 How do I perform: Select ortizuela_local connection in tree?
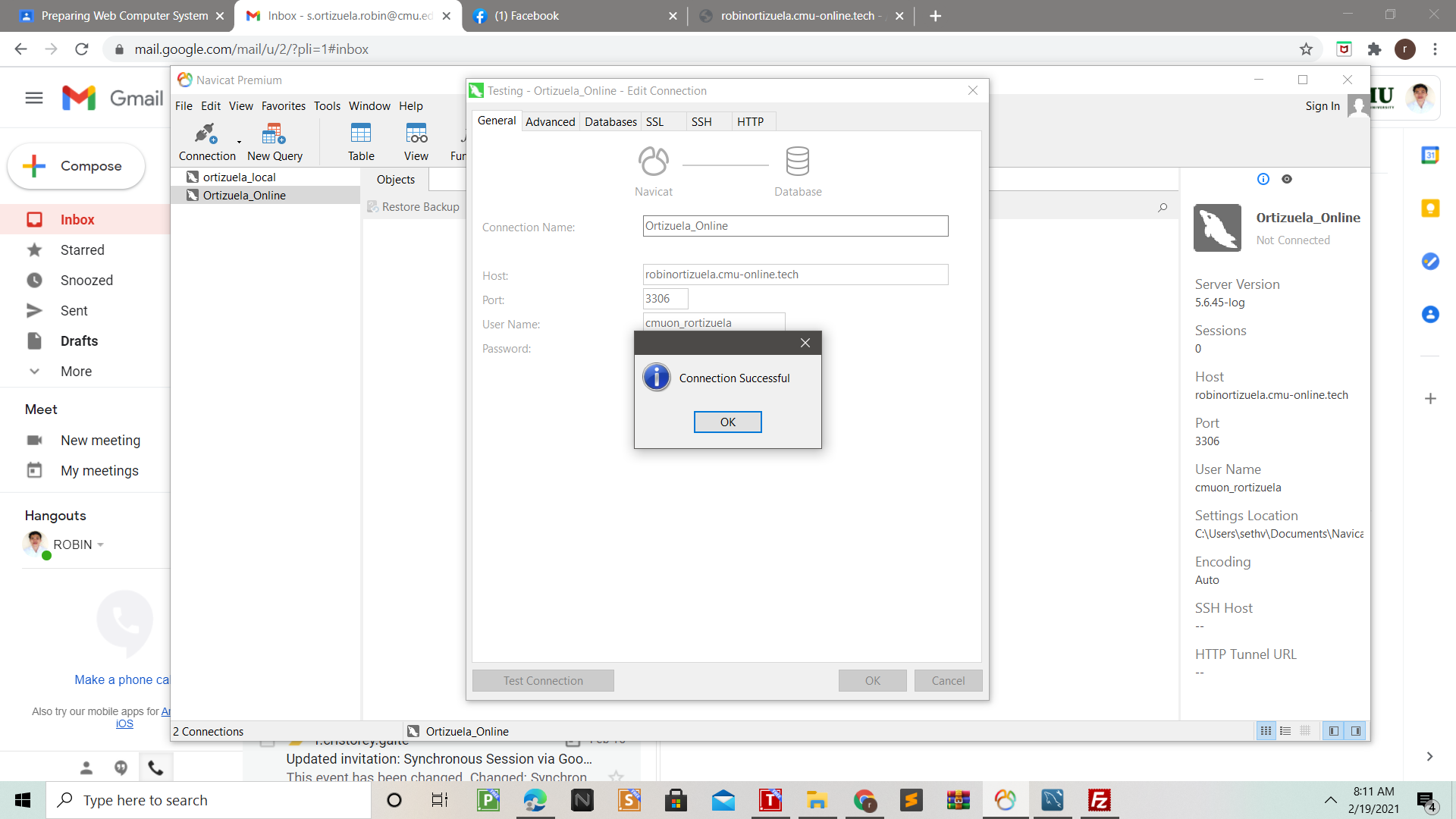click(x=239, y=177)
